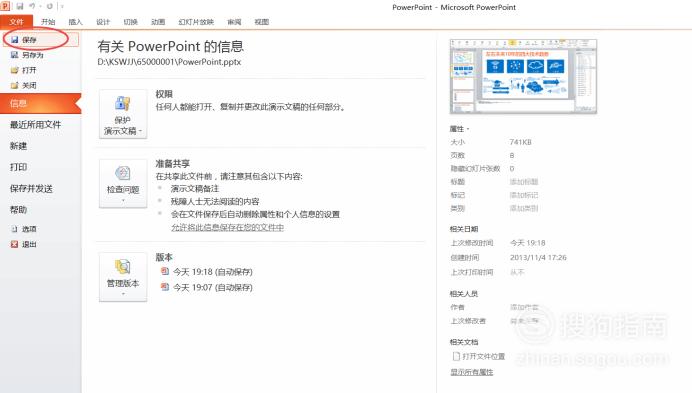Open today 19:07 autosave version
The width and height of the screenshot is (692, 393).
212,287
